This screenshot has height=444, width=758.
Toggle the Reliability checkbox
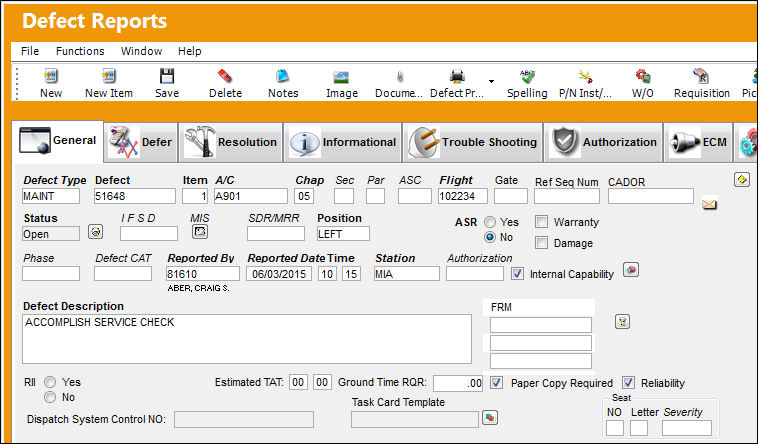point(628,383)
